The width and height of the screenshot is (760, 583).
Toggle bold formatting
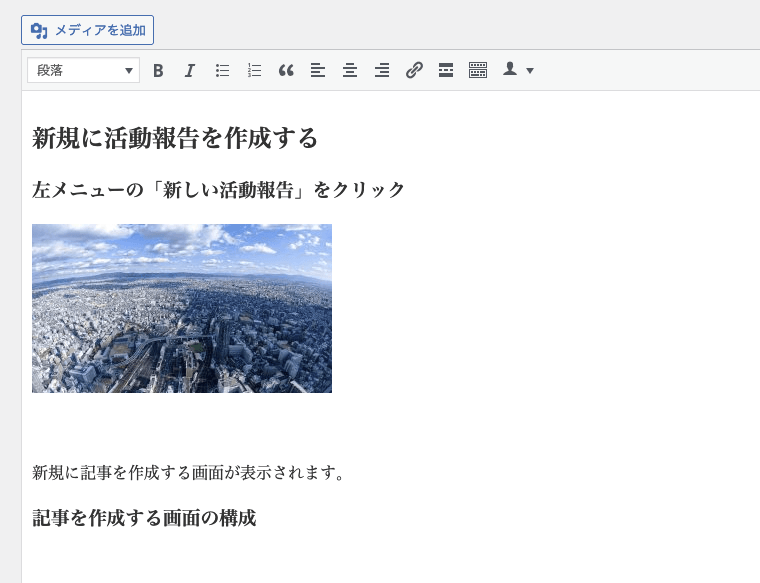point(158,71)
